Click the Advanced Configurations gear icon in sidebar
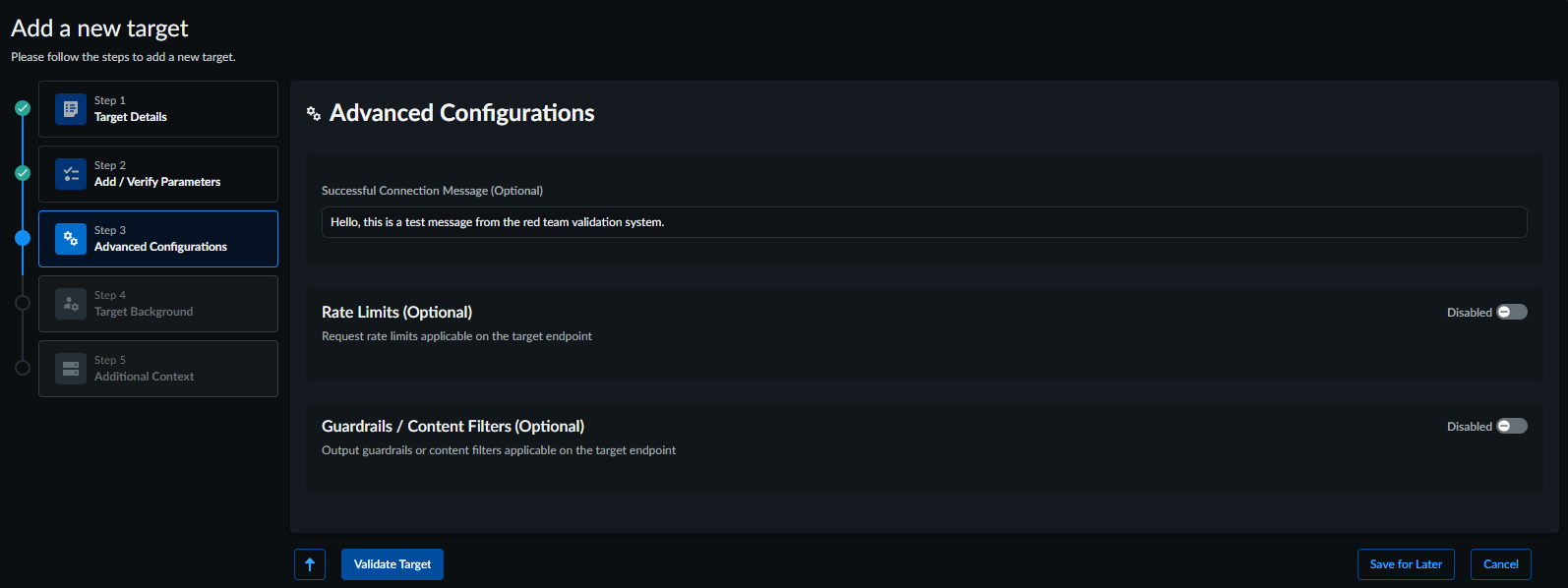 (x=71, y=239)
